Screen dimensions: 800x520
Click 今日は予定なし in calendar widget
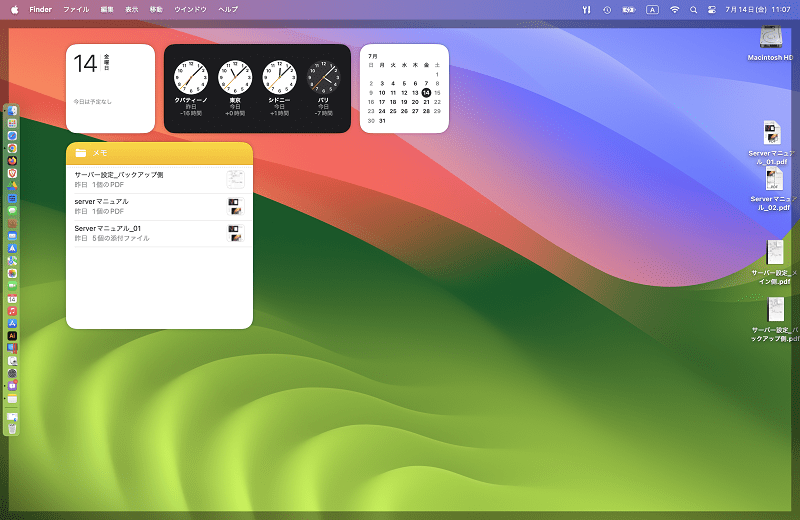(x=92, y=102)
